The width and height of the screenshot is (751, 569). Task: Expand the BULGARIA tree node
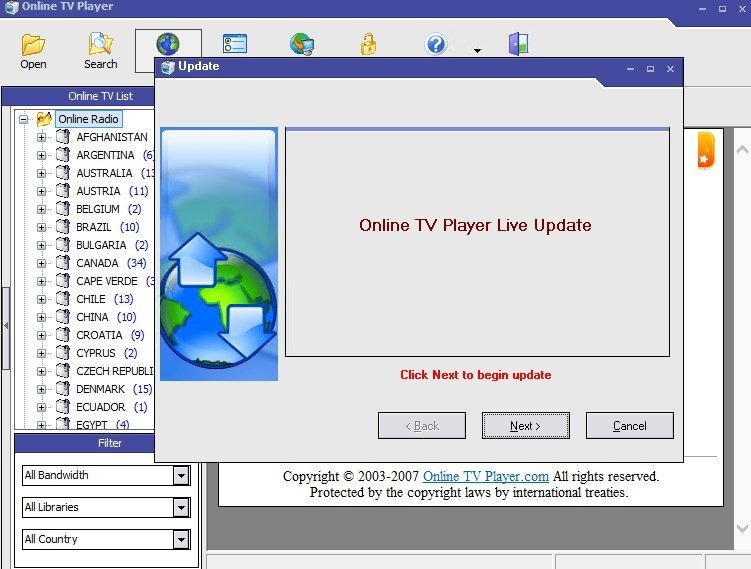coord(42,245)
